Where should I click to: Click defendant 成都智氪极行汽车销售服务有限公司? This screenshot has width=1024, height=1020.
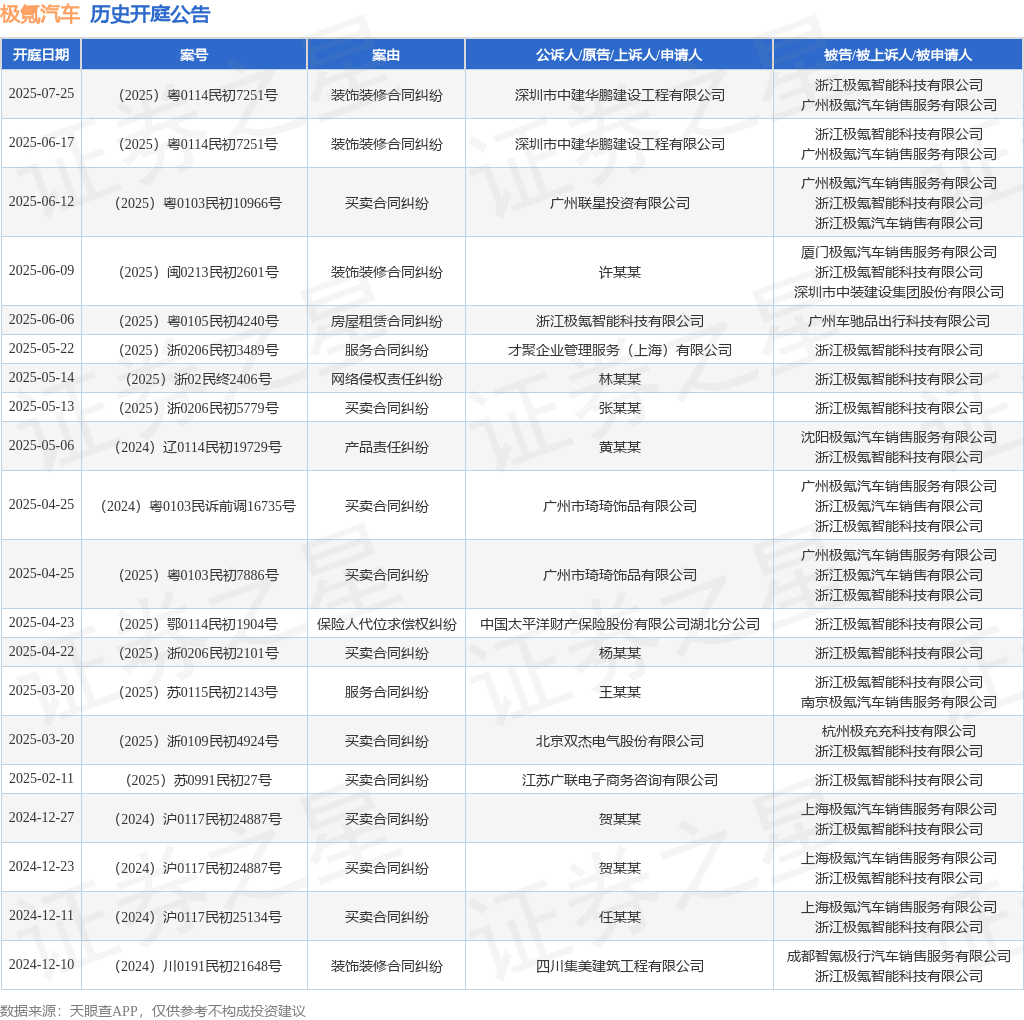click(899, 957)
